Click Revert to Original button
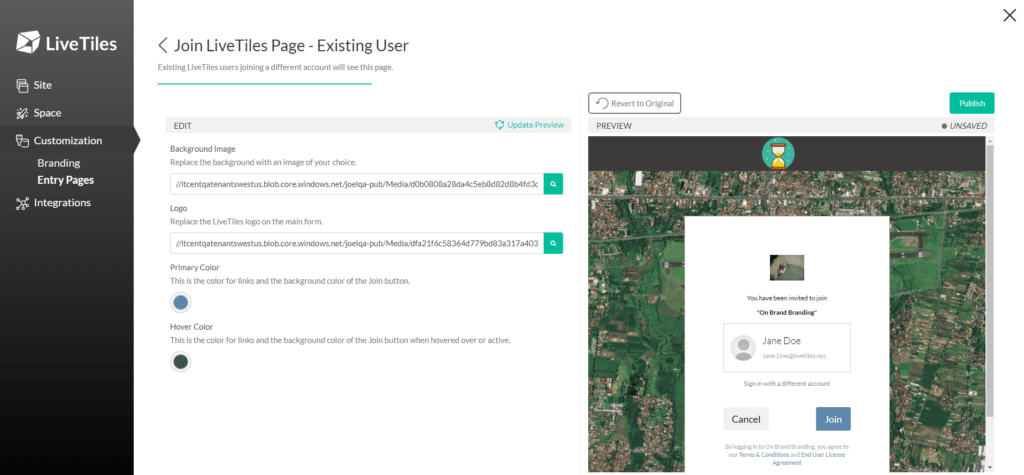Screen dimensions: 1024x475 coord(635,103)
